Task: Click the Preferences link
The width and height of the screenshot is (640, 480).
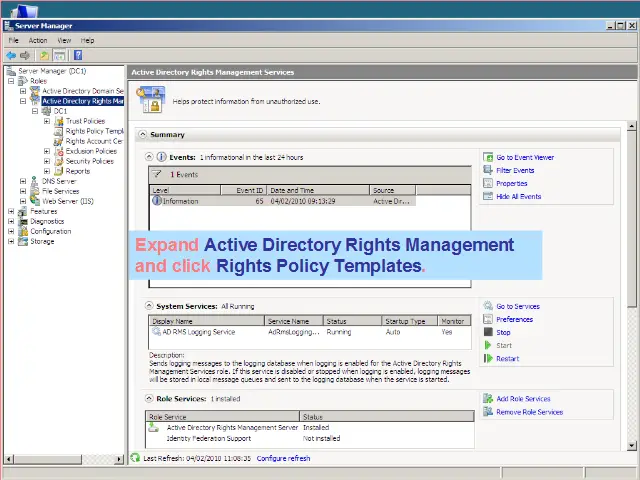Action: tap(515, 320)
